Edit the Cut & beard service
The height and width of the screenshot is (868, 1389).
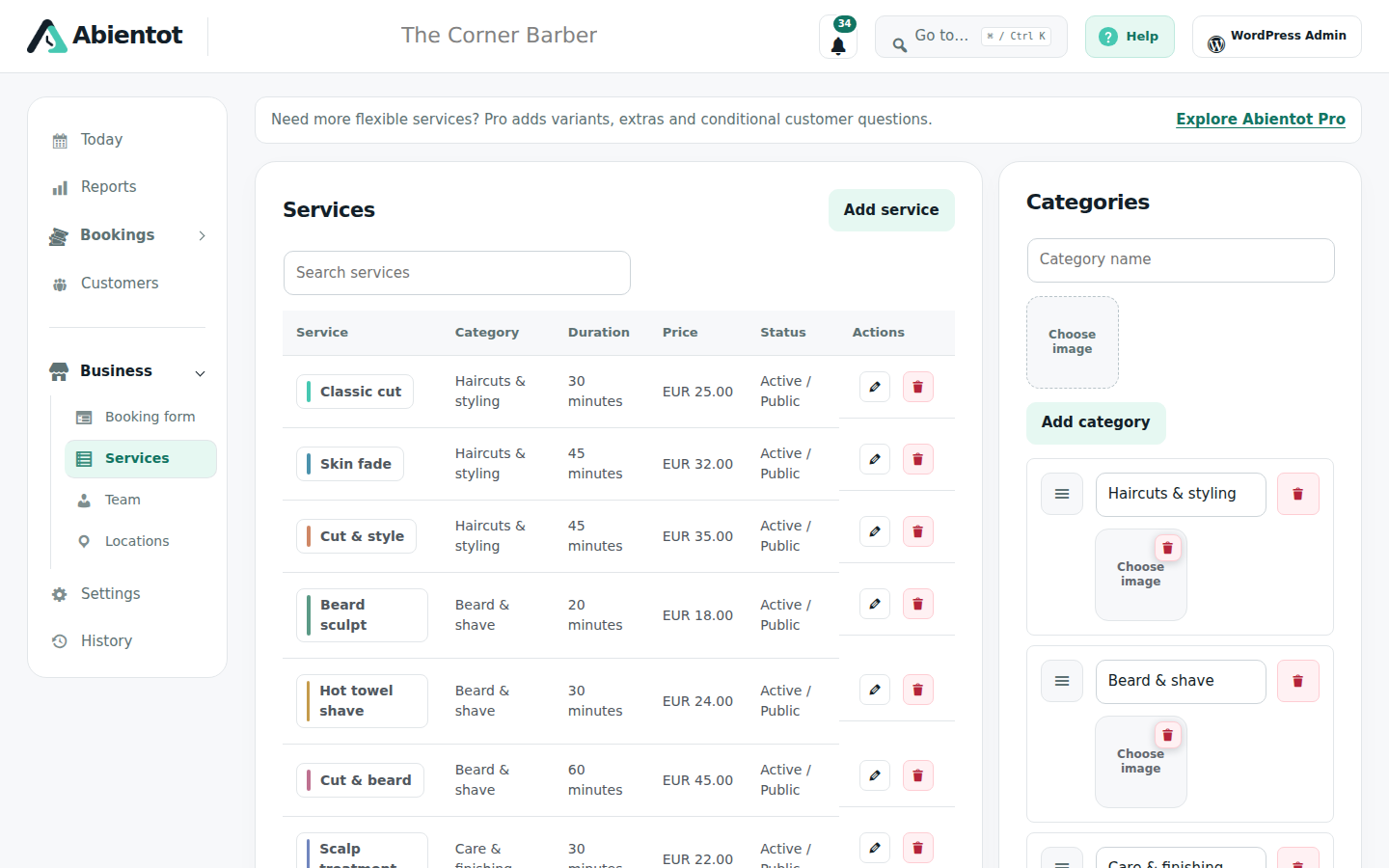(x=875, y=775)
